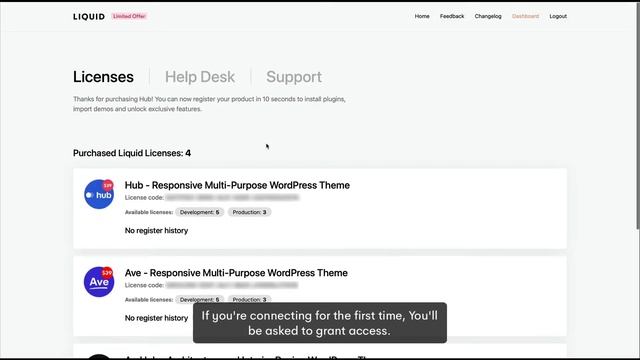Click the Purchased Liquid Licenses: 4 heading
The width and height of the screenshot is (640, 360).
point(132,153)
